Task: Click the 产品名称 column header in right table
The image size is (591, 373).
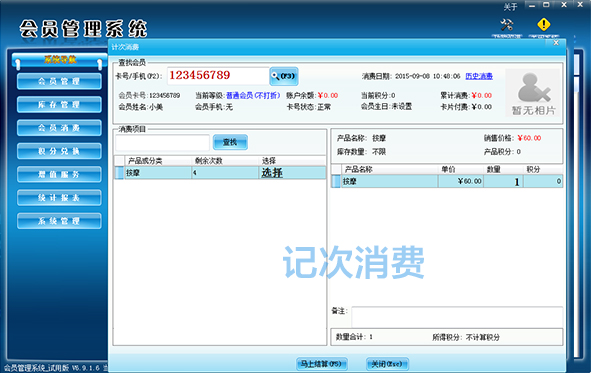Action: pos(389,170)
